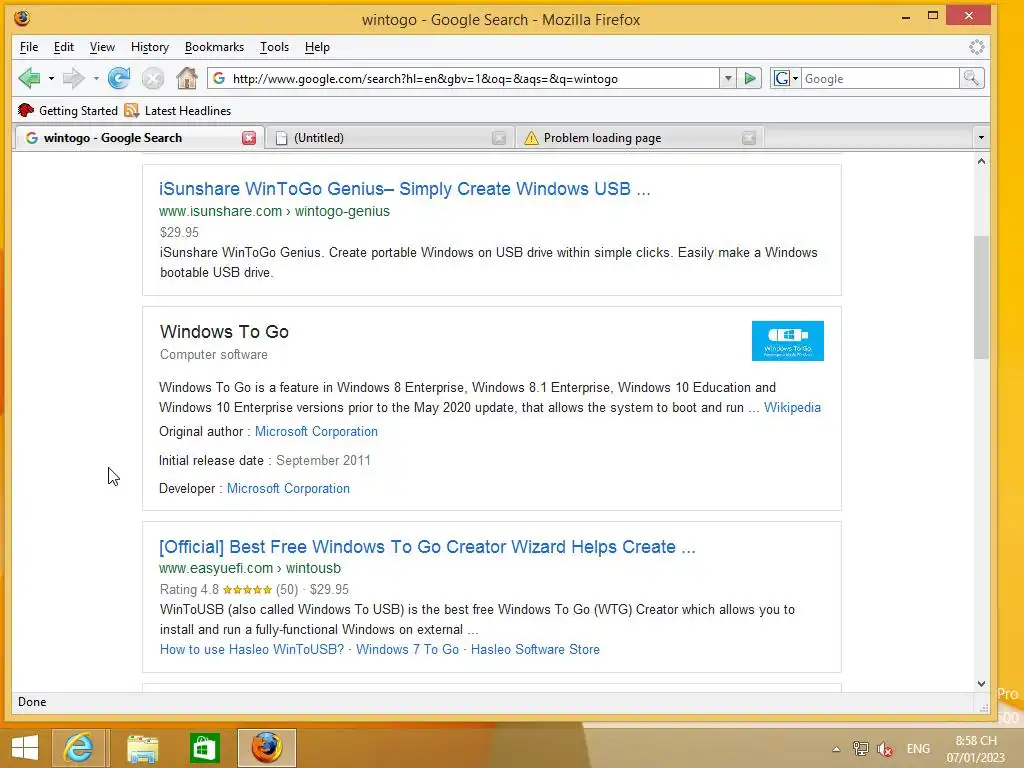Open the Bookmarks menu
This screenshot has height=768, width=1024.
[x=214, y=47]
